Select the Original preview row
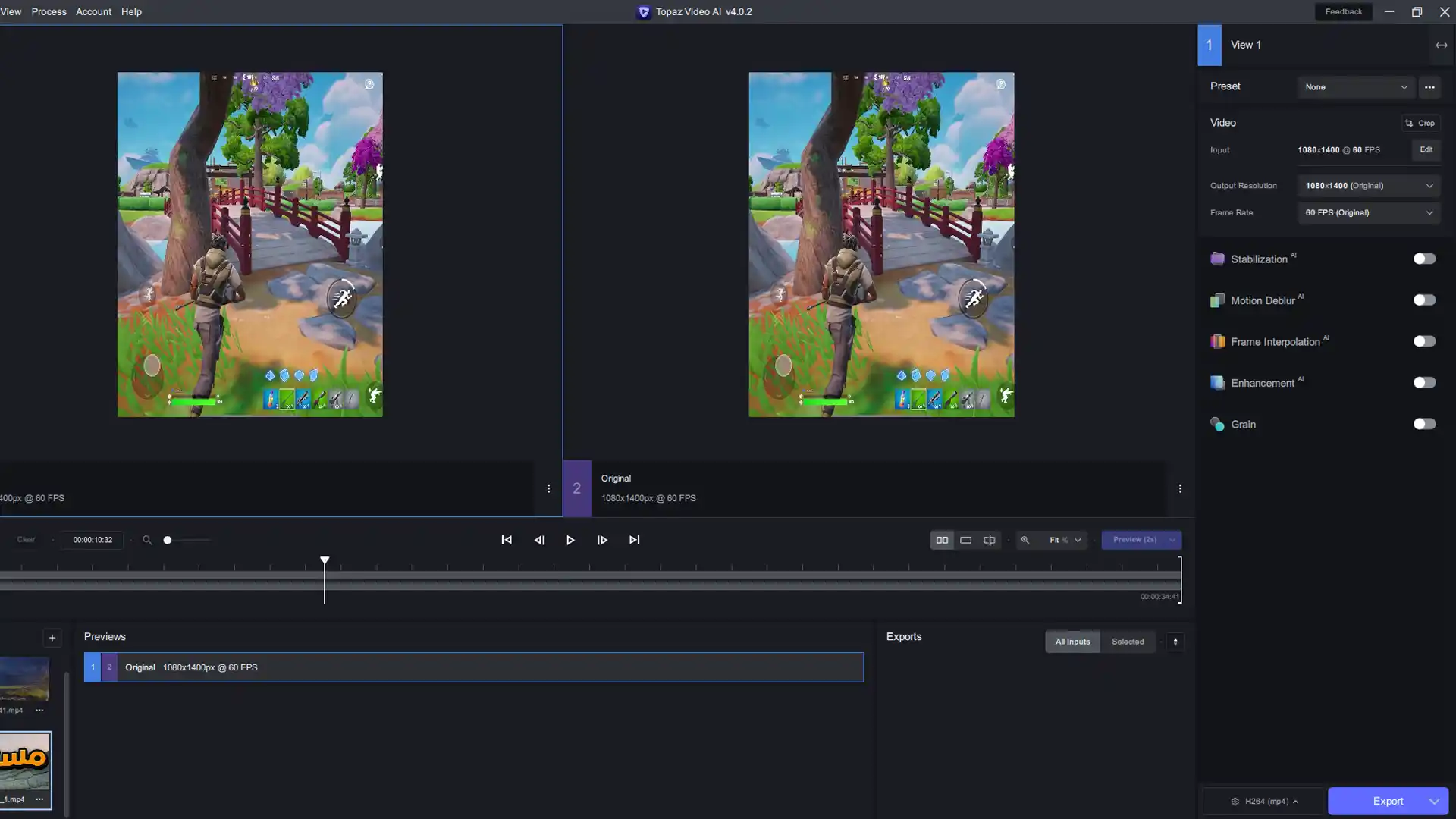The image size is (1456, 819). (x=474, y=667)
